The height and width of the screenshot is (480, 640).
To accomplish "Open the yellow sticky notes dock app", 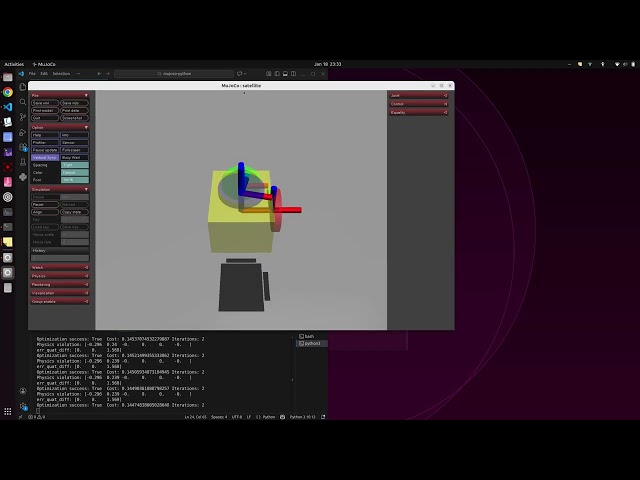I will coord(8,242).
